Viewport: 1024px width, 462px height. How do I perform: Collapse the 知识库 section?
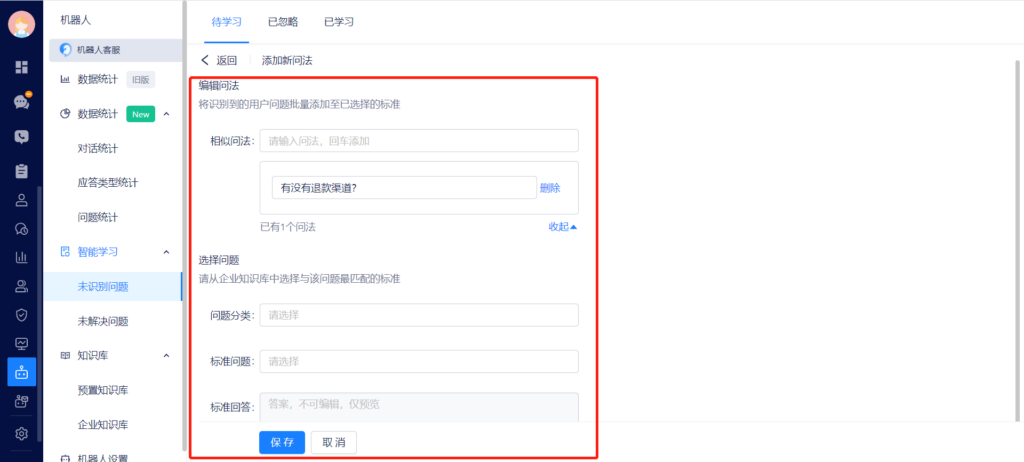point(166,356)
